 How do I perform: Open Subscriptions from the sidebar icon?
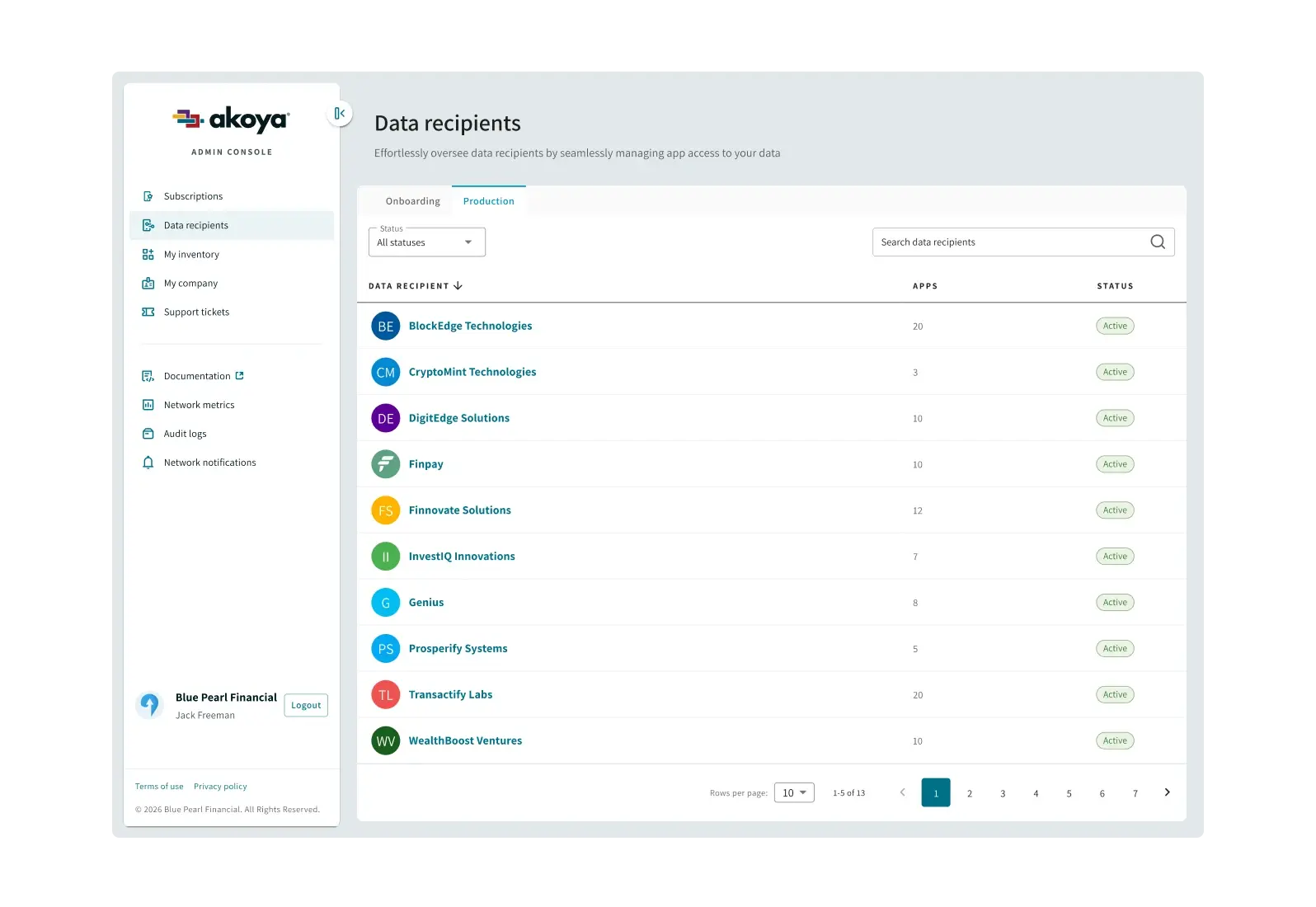148,196
